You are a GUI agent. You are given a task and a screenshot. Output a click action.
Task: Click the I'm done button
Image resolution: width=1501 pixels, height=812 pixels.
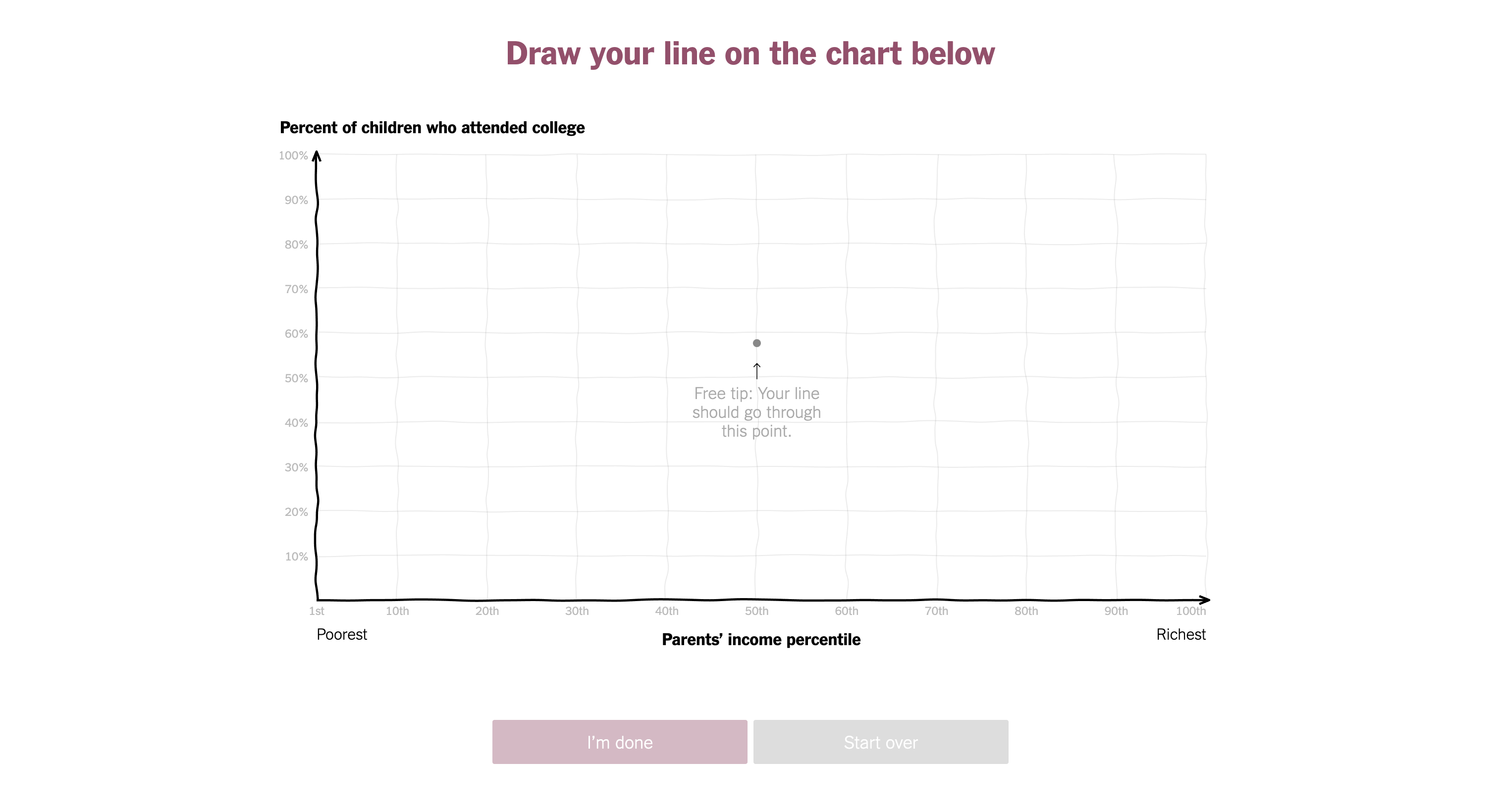tap(619, 742)
